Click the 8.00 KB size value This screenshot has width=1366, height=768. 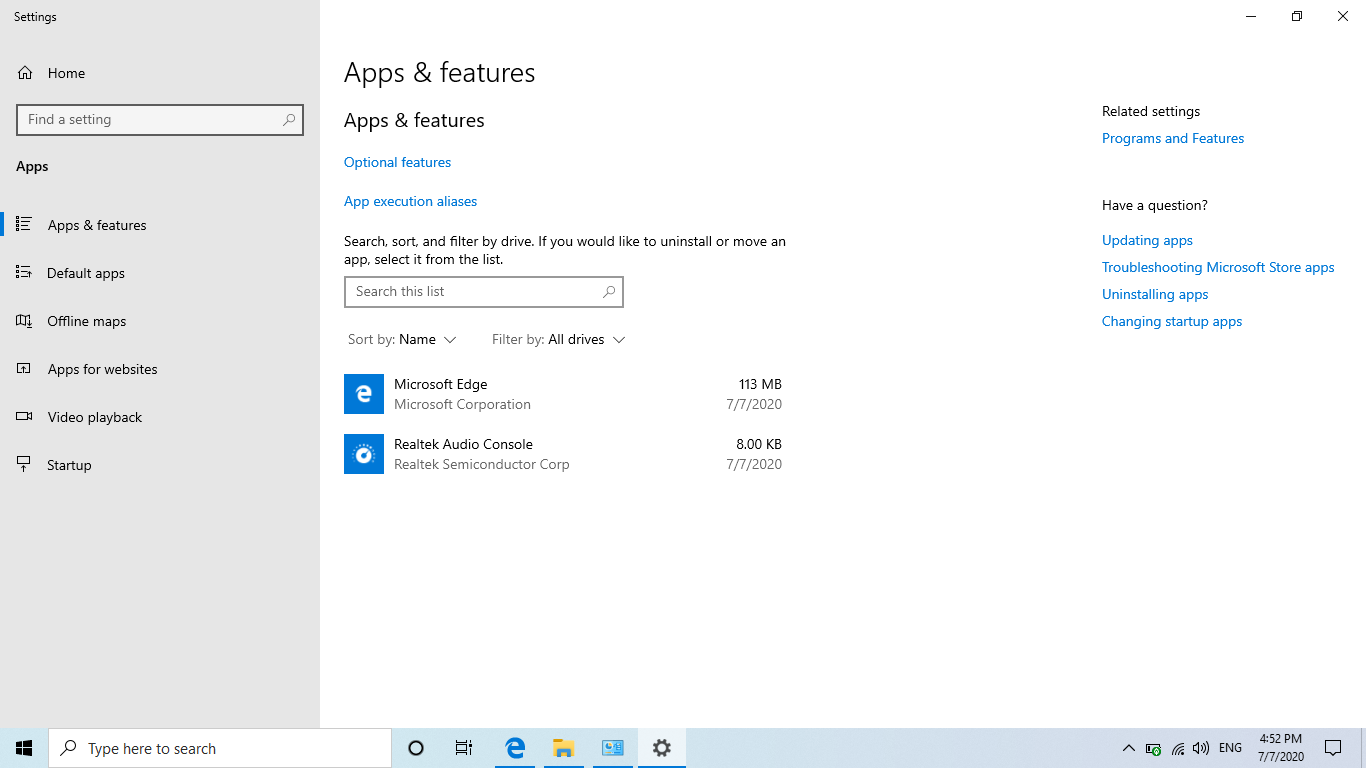point(759,444)
